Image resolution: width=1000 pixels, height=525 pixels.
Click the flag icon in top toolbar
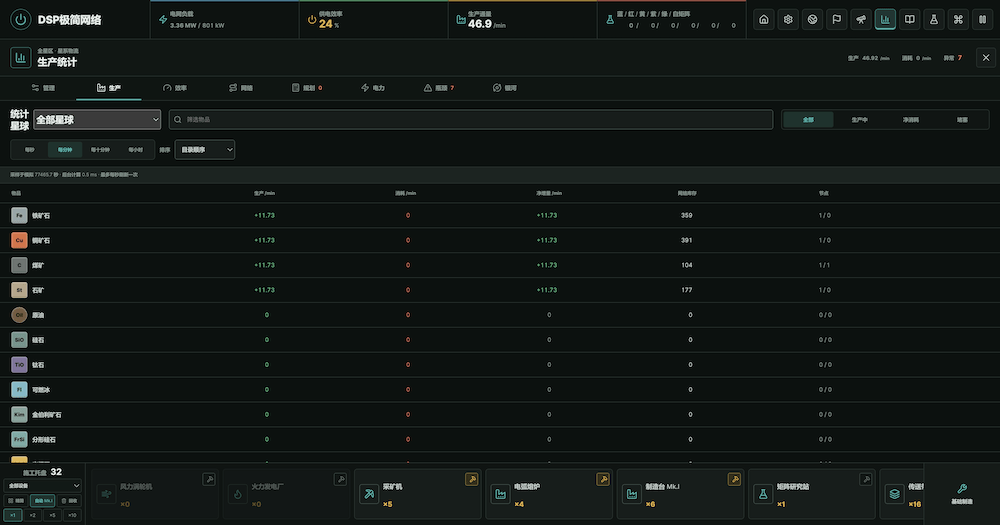836,20
